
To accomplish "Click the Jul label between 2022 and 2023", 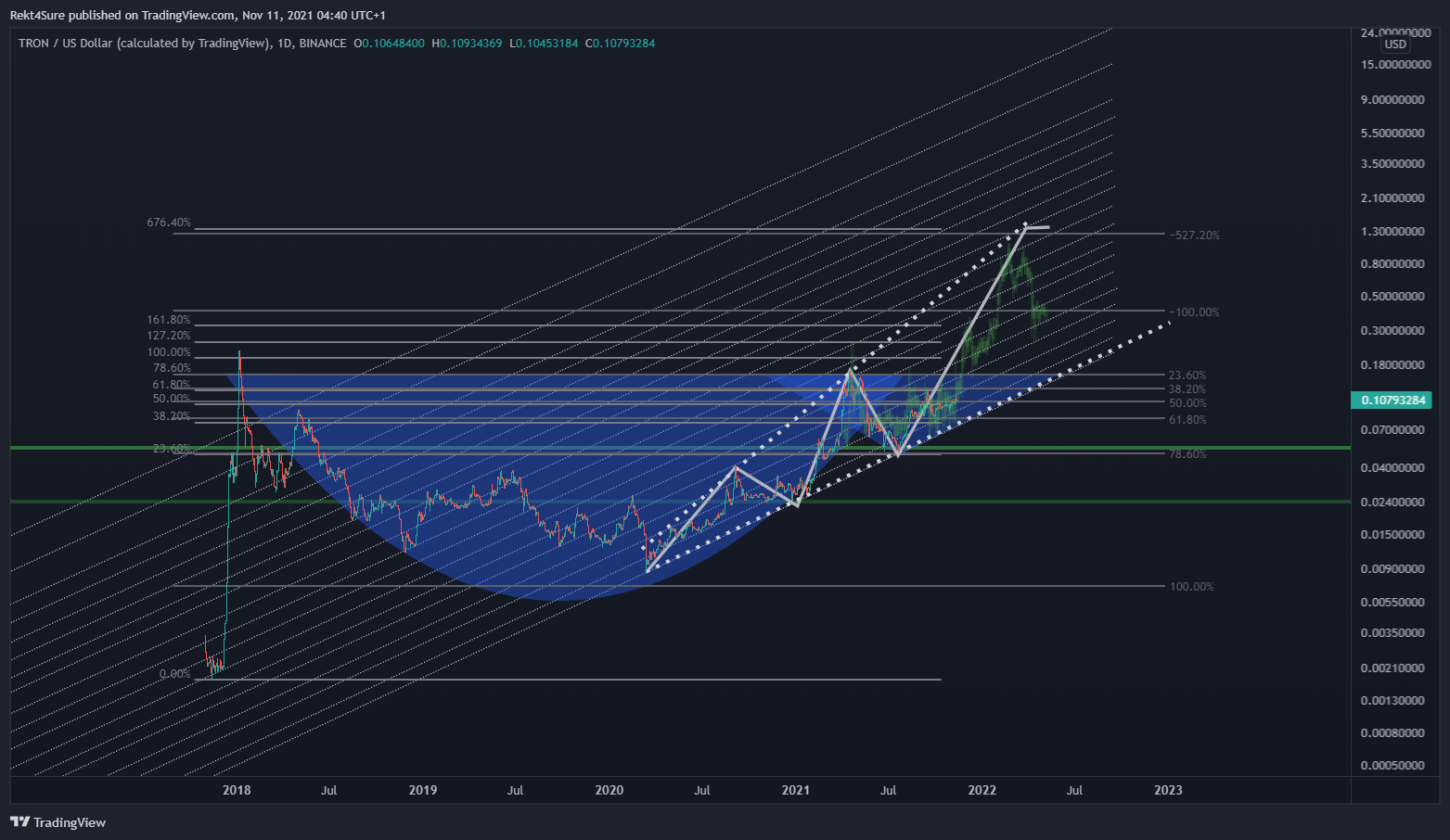I will point(1074,791).
